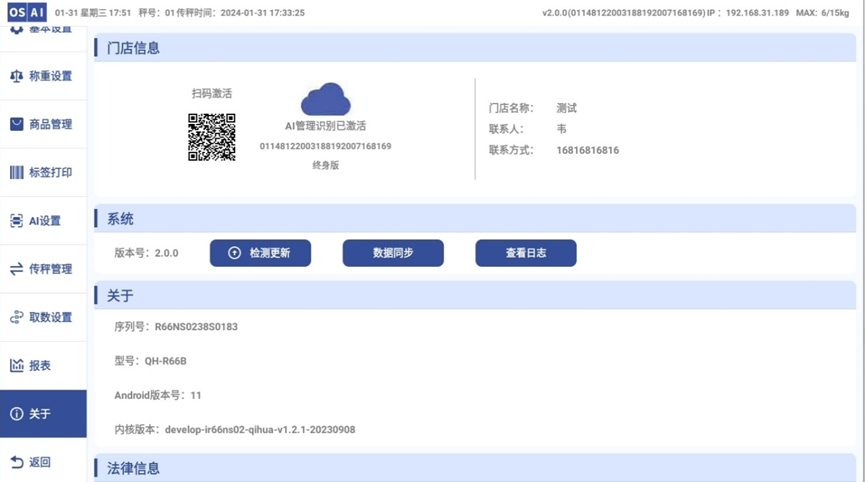
Task: Click the blue cloud activation icon
Action: point(326,100)
